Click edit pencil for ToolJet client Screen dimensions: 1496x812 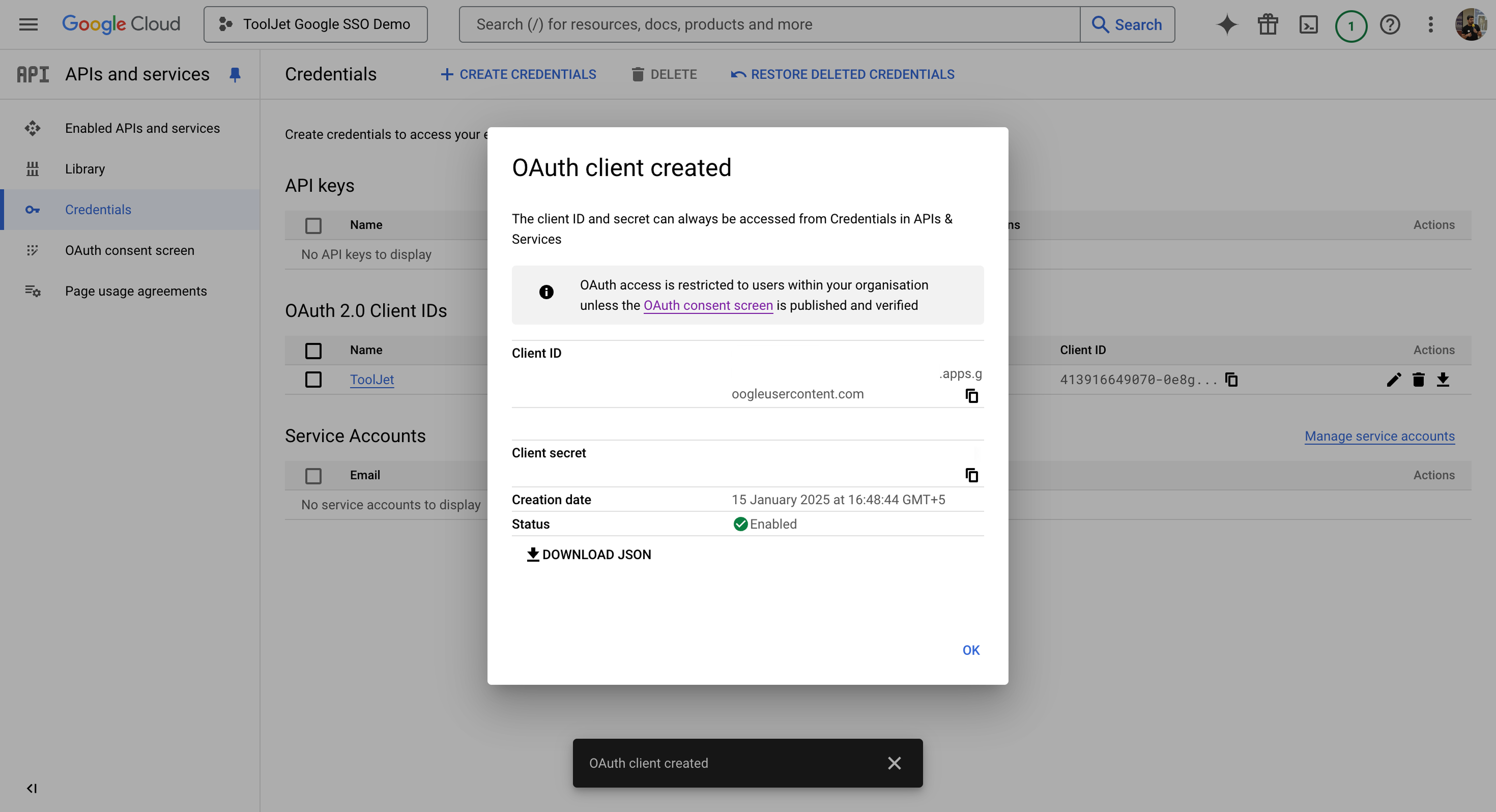point(1394,379)
